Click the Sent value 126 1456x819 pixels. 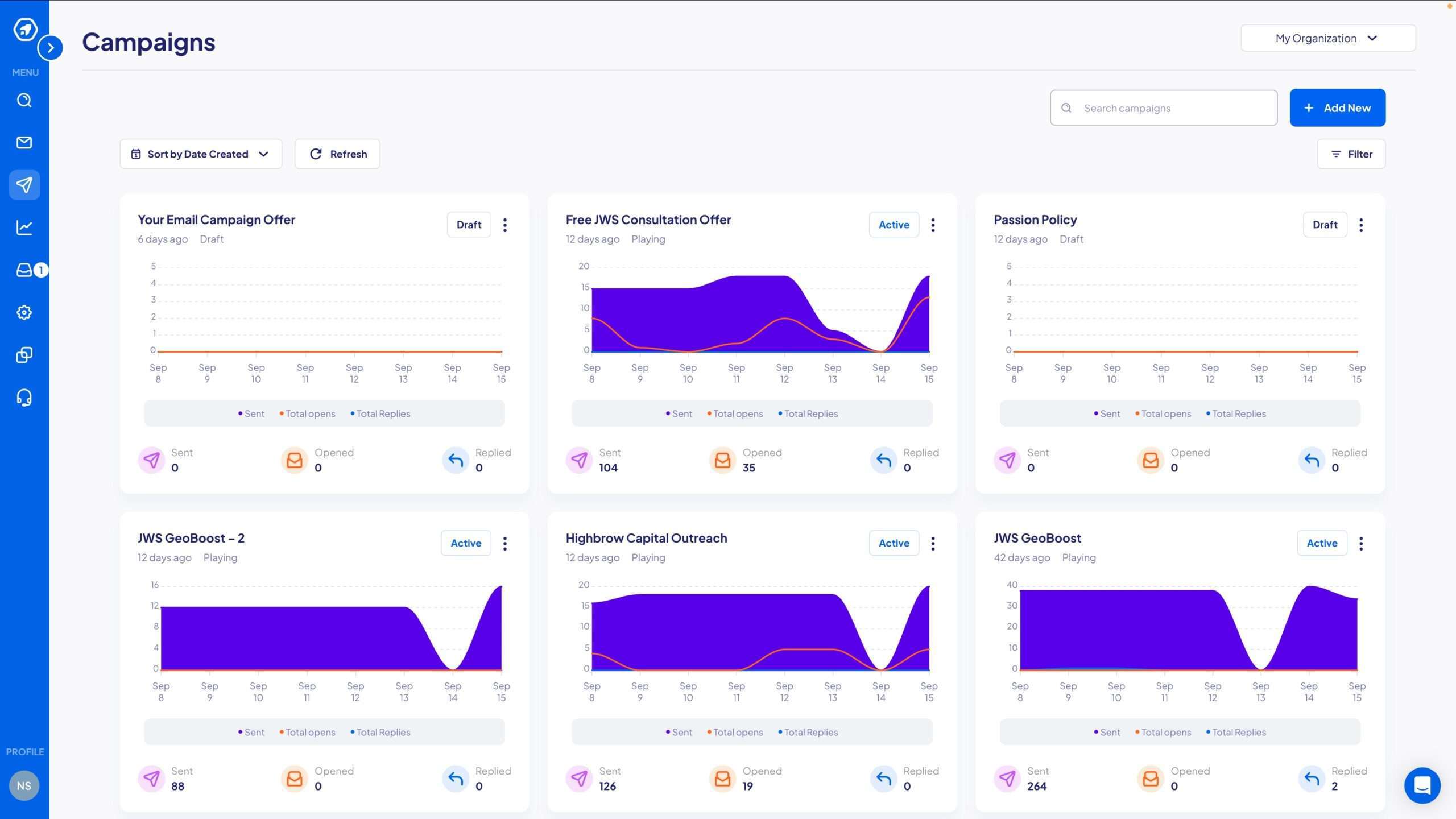[x=607, y=786]
